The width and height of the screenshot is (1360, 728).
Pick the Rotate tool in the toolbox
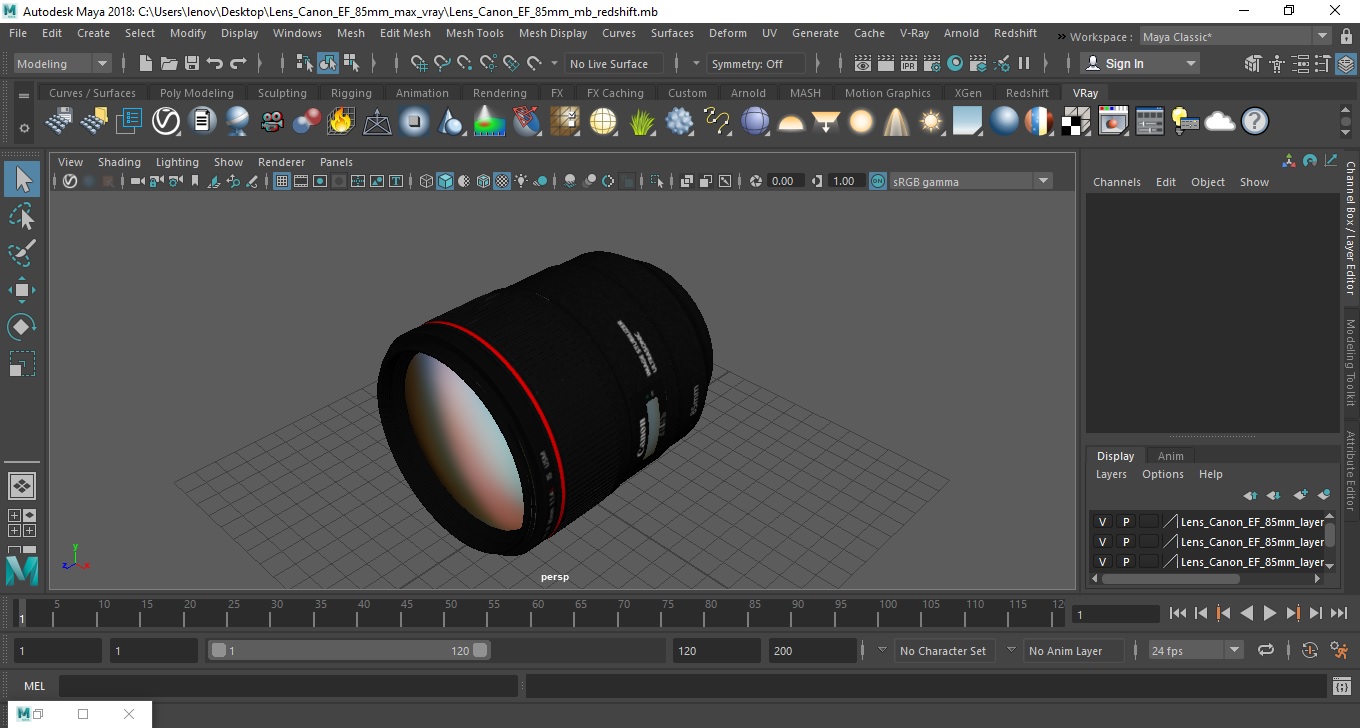[x=22, y=327]
